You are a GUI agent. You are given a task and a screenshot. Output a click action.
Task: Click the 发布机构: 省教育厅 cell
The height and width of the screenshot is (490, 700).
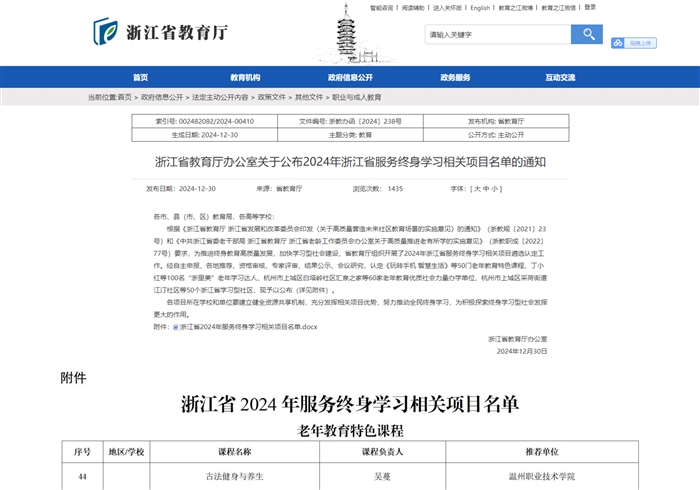(x=496, y=121)
